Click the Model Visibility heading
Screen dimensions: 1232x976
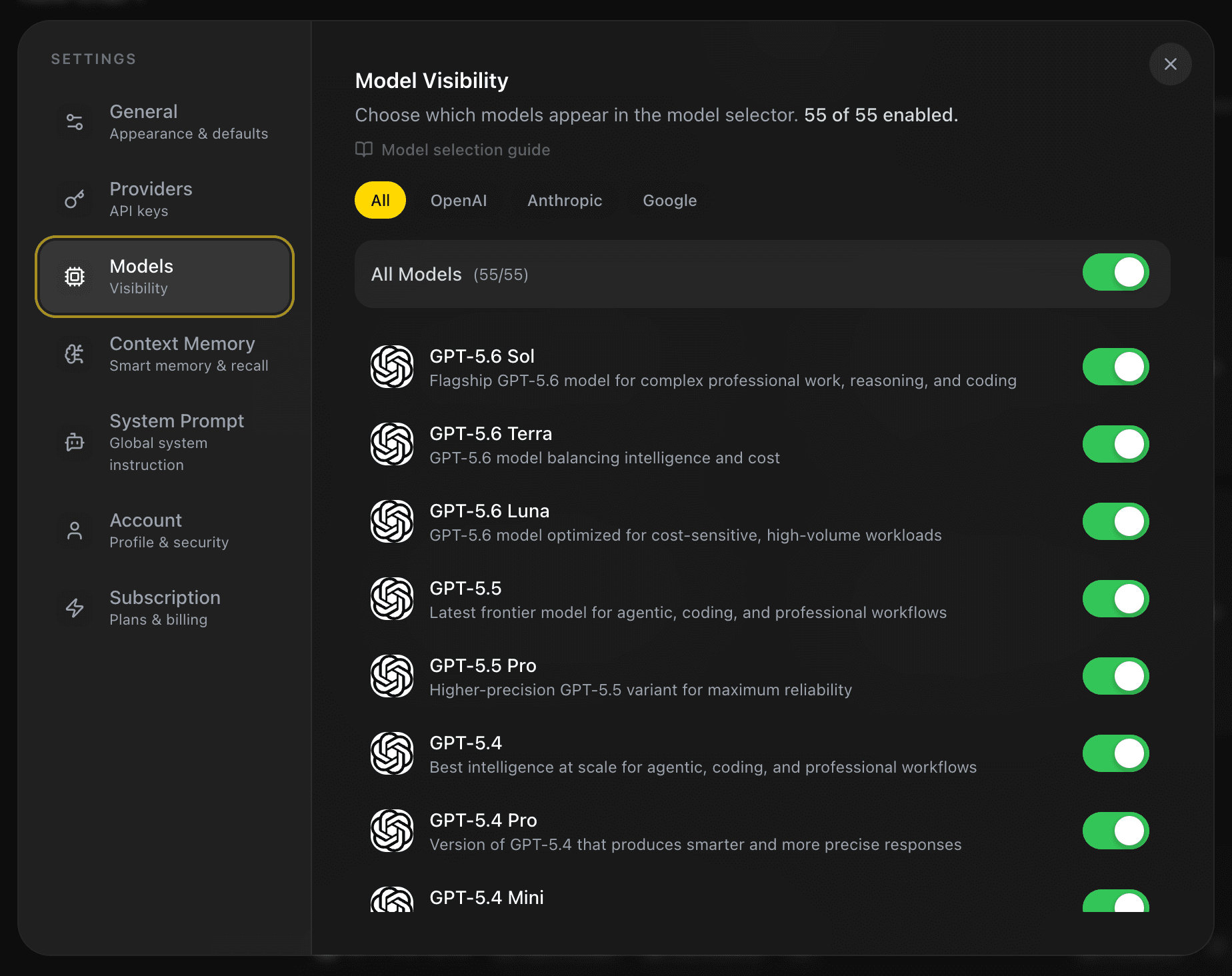coord(431,81)
